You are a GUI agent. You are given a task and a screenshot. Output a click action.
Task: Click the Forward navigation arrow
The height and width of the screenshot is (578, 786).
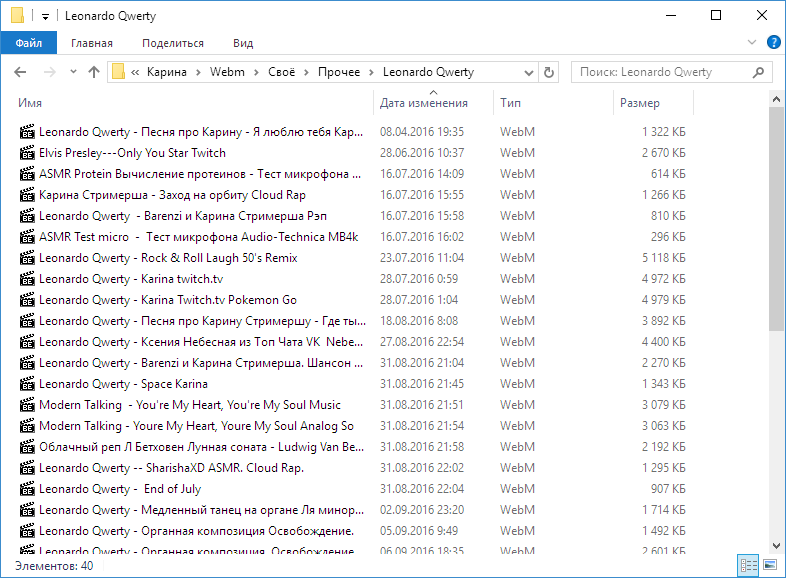50,72
